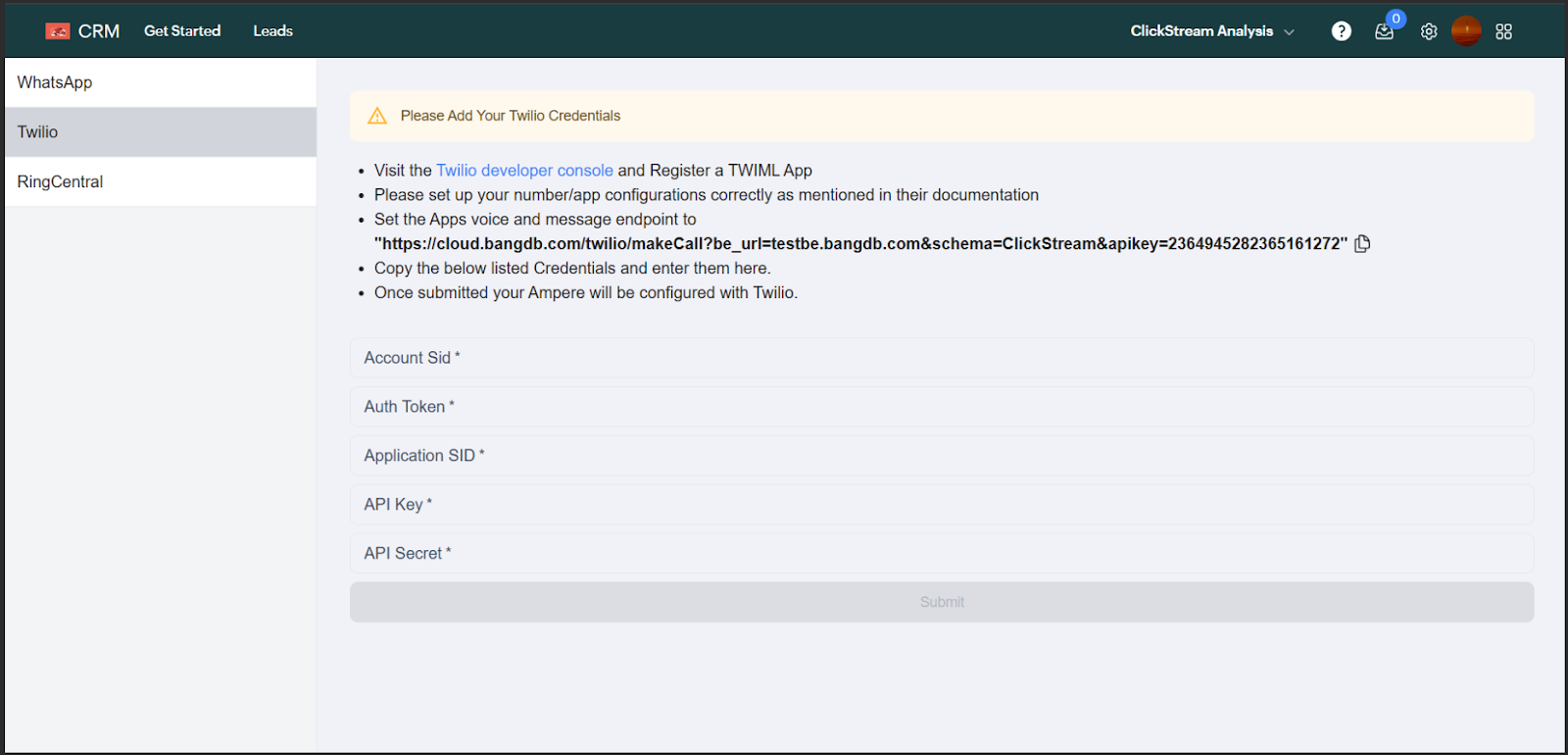Click the 'Once submitted your Ampere' line
The height and width of the screenshot is (755, 1568).
pos(586,293)
